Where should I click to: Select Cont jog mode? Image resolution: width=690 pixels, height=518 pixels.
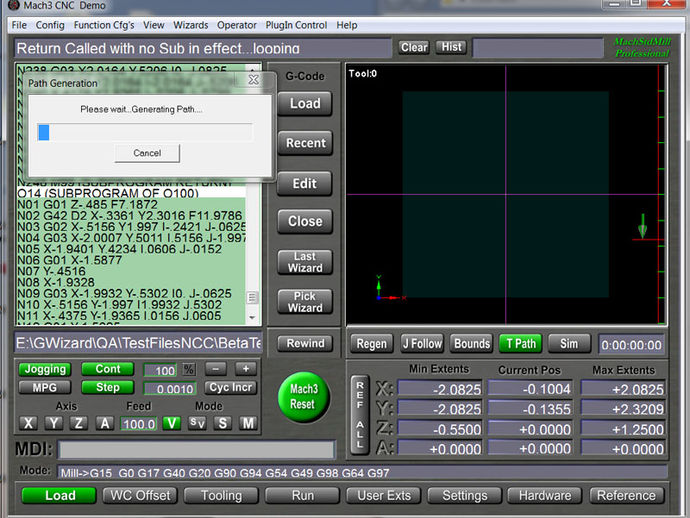pos(108,369)
